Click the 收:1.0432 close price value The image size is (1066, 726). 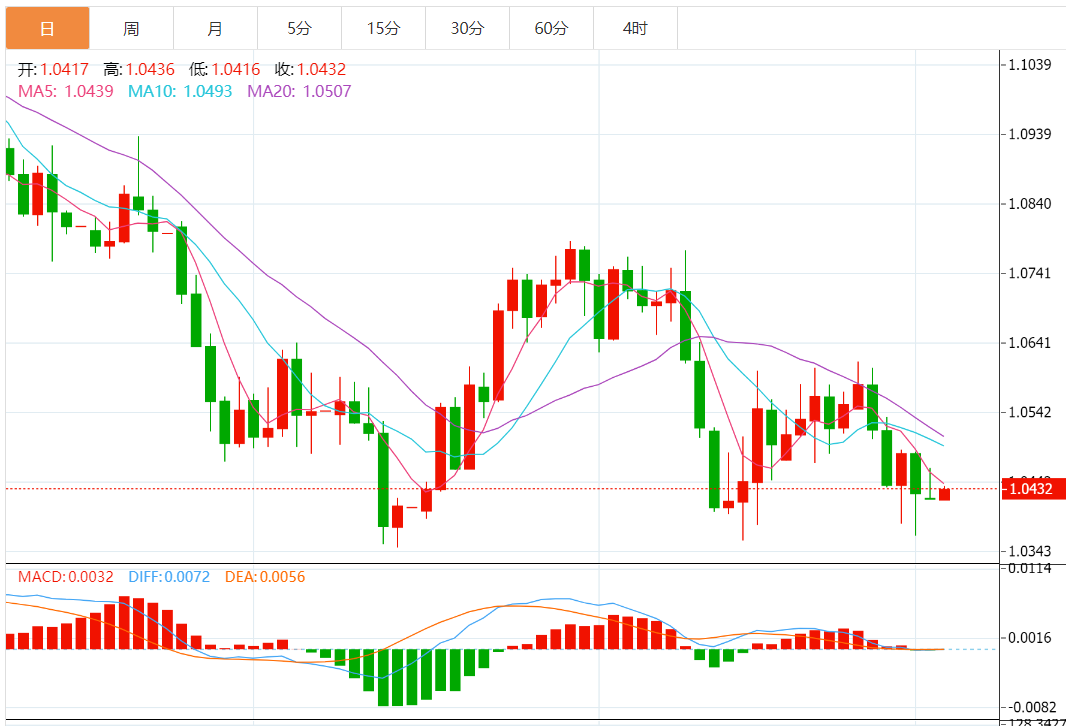pos(310,69)
